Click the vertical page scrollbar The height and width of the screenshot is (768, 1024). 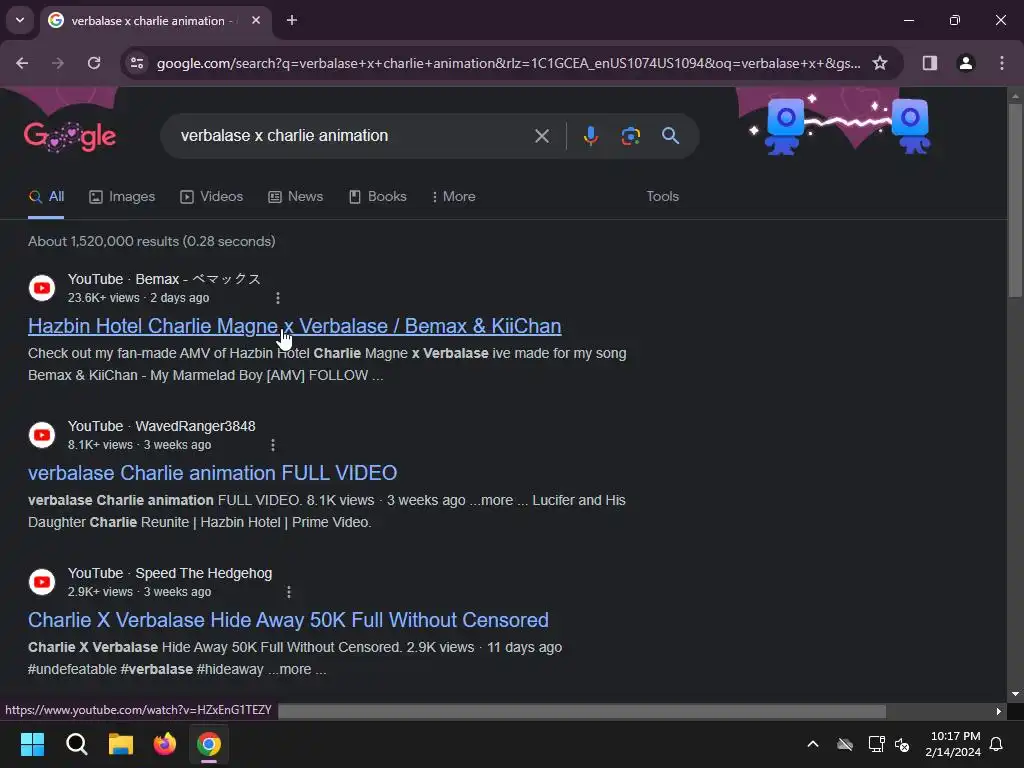pos(1015,200)
